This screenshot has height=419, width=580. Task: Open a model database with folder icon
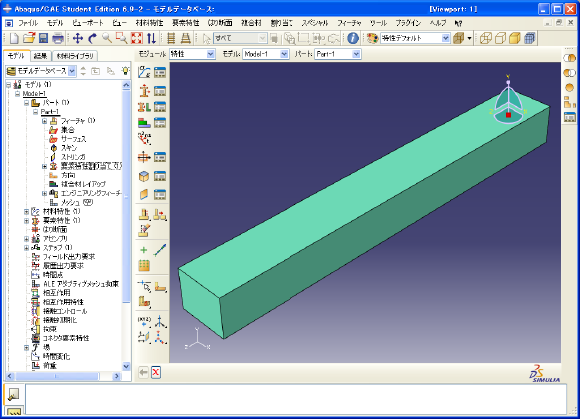pyautogui.click(x=29, y=38)
